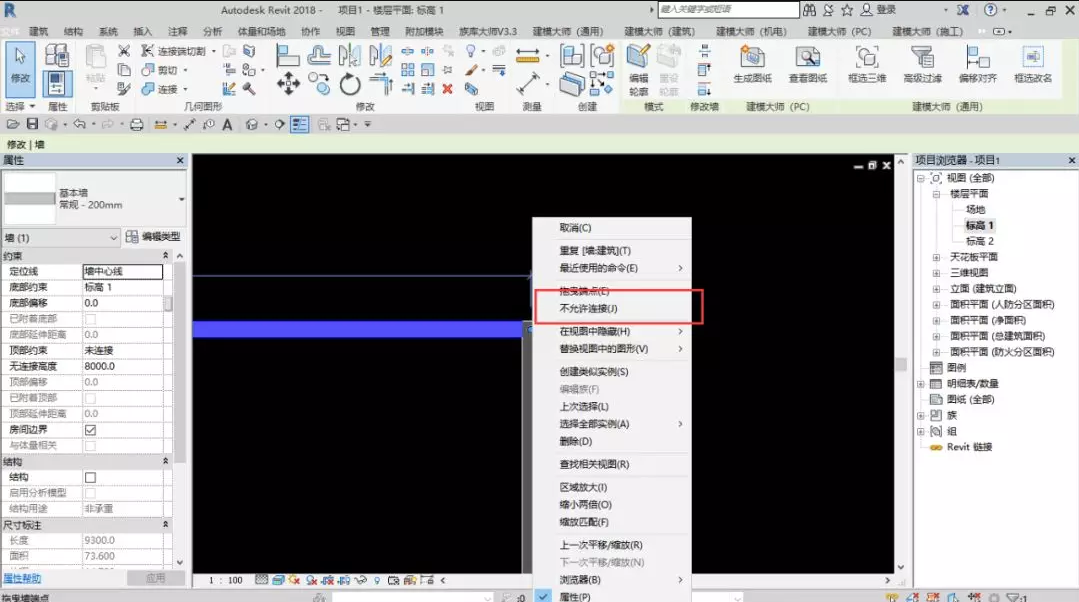
Task: Collapse the 约束 section
Action: coord(165,255)
